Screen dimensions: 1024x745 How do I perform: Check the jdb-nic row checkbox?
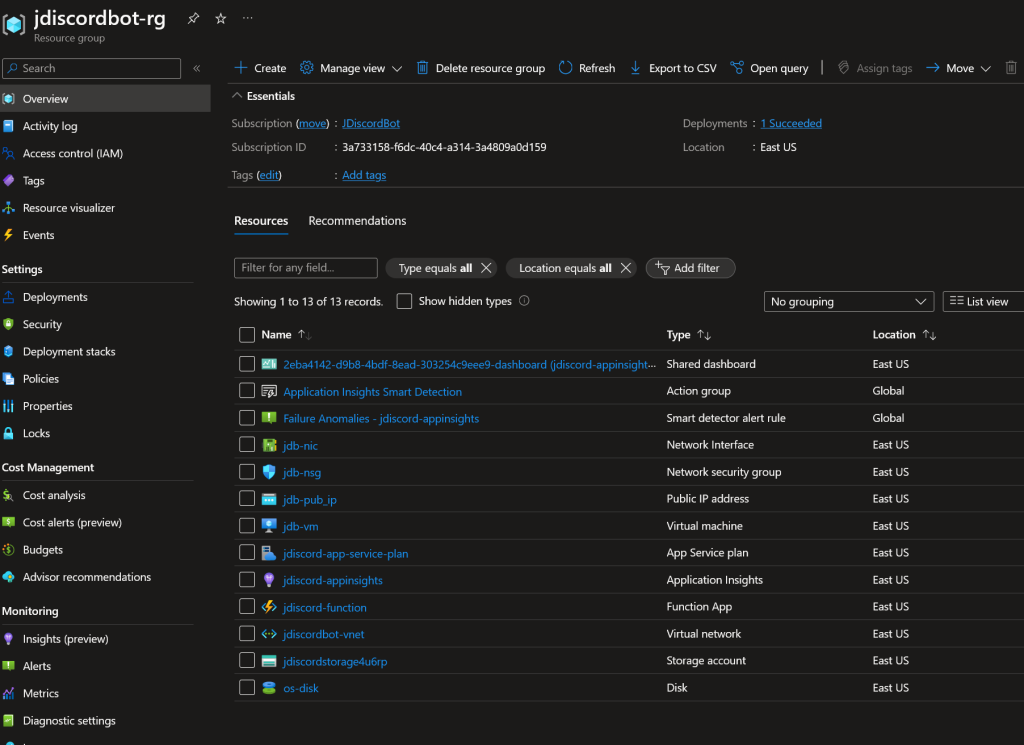tap(247, 445)
